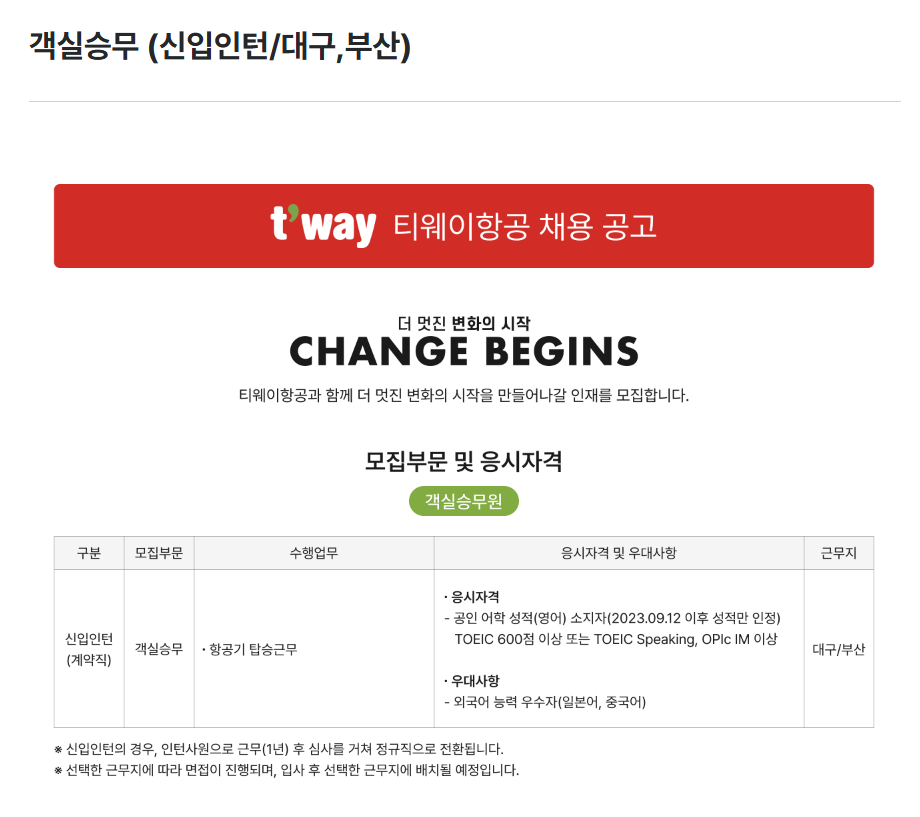The height and width of the screenshot is (817, 920).
Task: Click the 구분 column header
Action: tap(89, 553)
